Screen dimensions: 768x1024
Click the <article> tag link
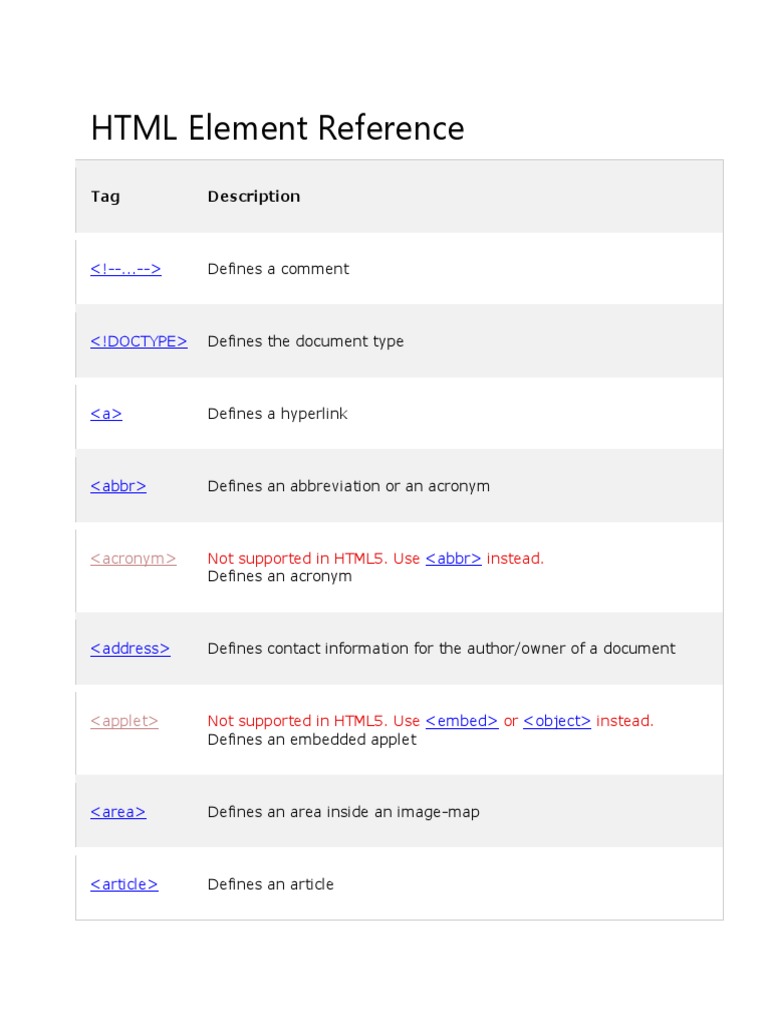pyautogui.click(x=124, y=884)
